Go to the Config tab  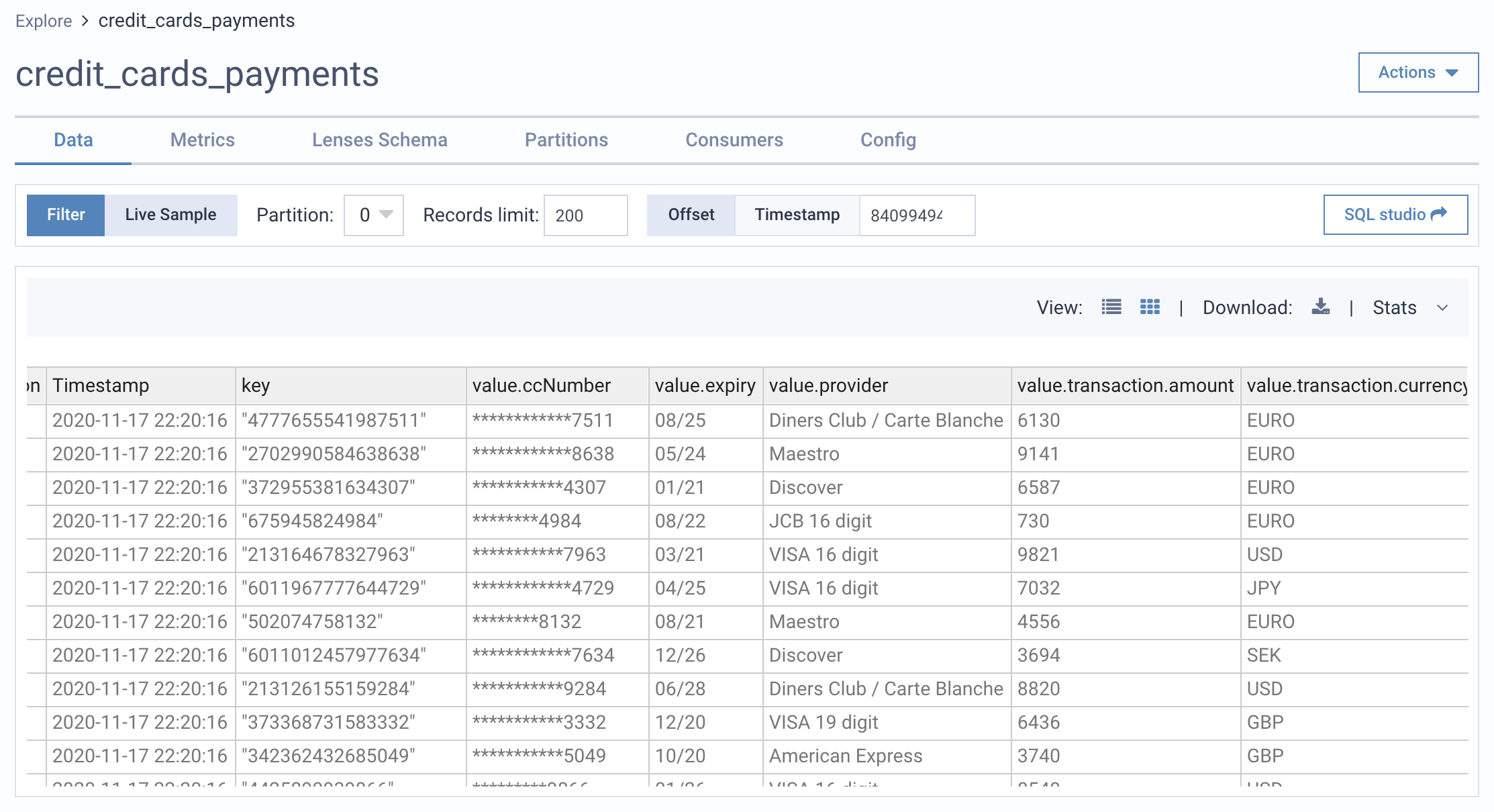pos(887,140)
